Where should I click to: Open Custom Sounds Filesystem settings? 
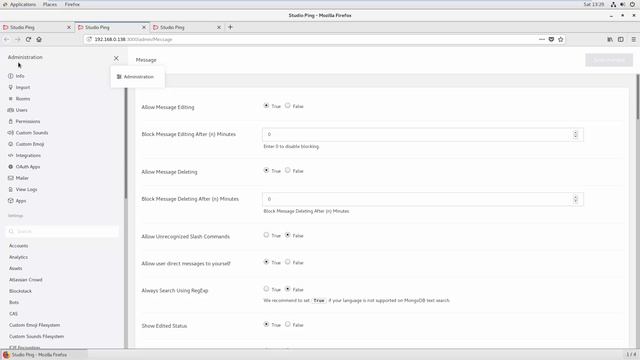tap(36, 336)
